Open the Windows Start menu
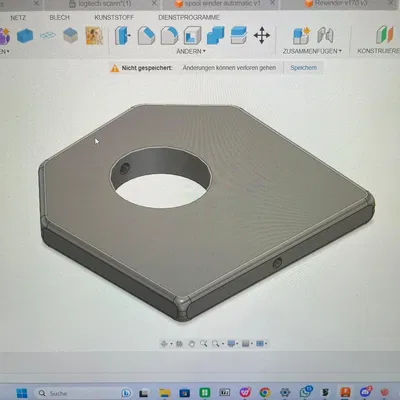The height and width of the screenshot is (400, 400). 22,393
